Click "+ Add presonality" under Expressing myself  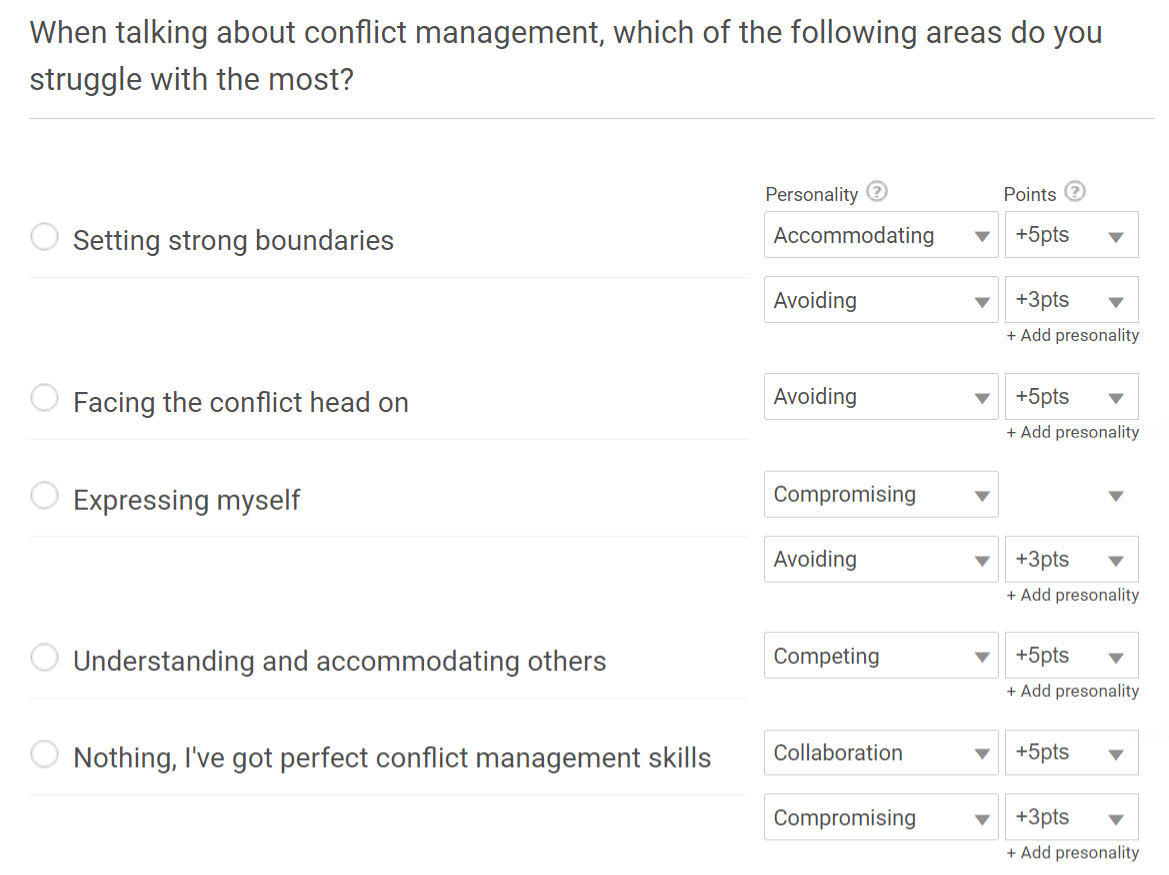(x=1072, y=596)
